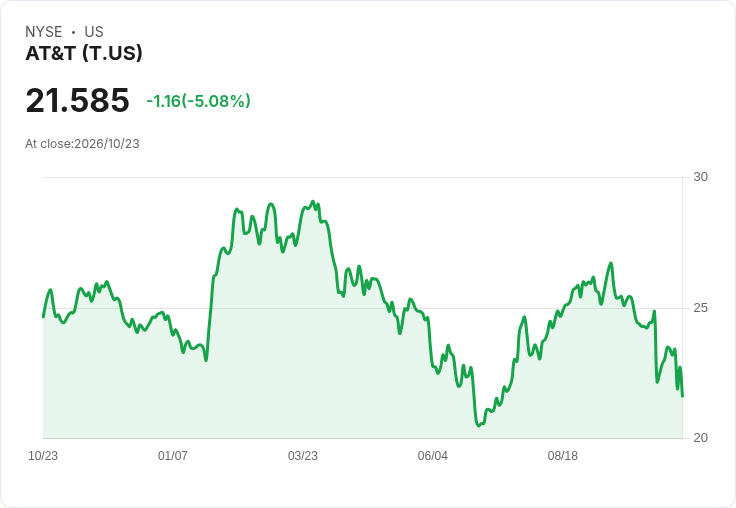
Task: Click the first data point at chart's left end
Action: click(x=43, y=317)
